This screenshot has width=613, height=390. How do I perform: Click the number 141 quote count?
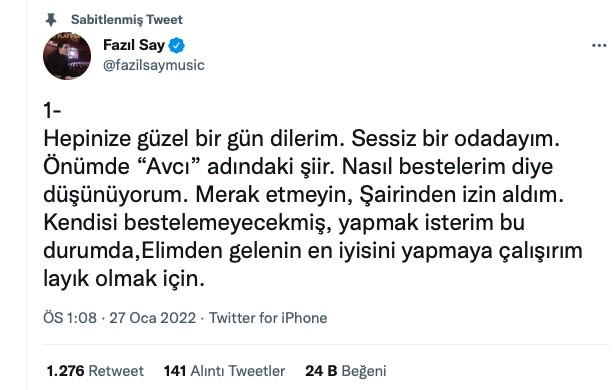(x=175, y=371)
